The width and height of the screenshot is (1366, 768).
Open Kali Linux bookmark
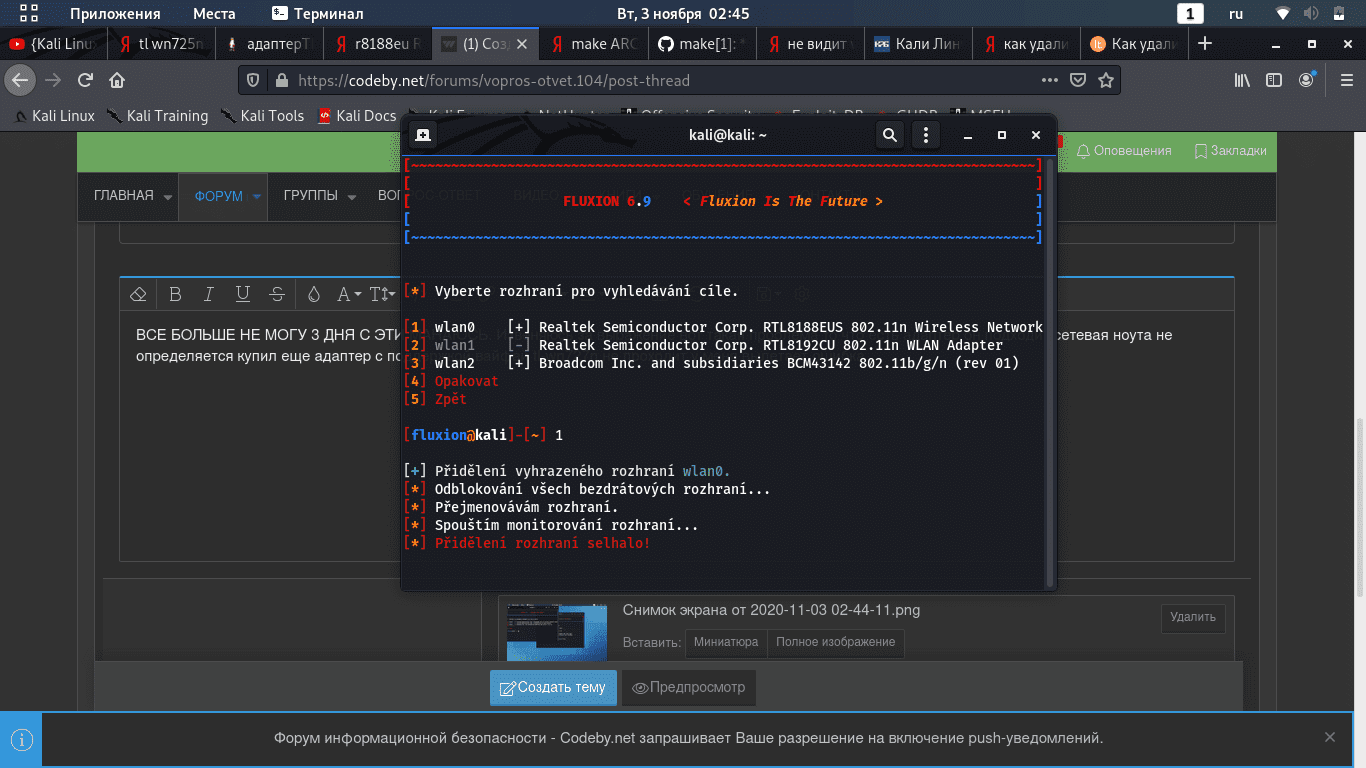[x=54, y=116]
